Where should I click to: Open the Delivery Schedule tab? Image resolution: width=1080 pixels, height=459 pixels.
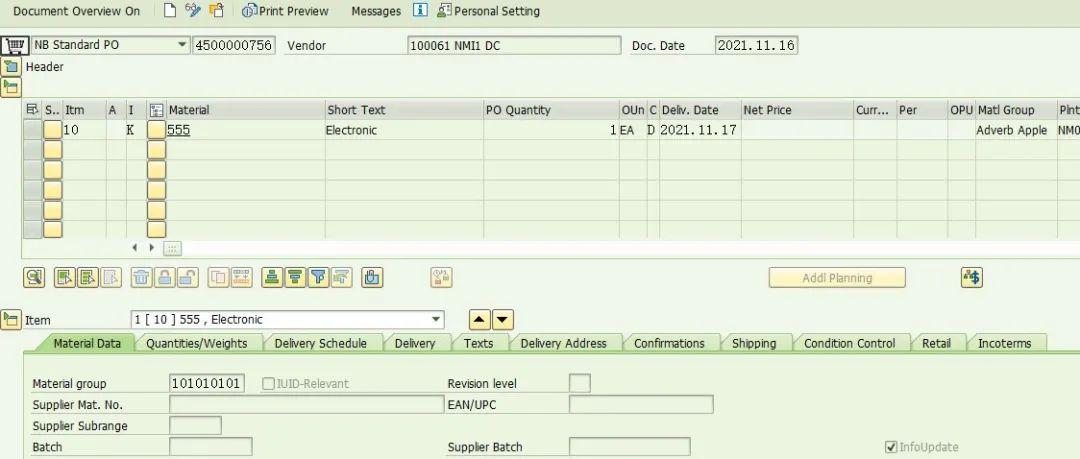[x=320, y=343]
